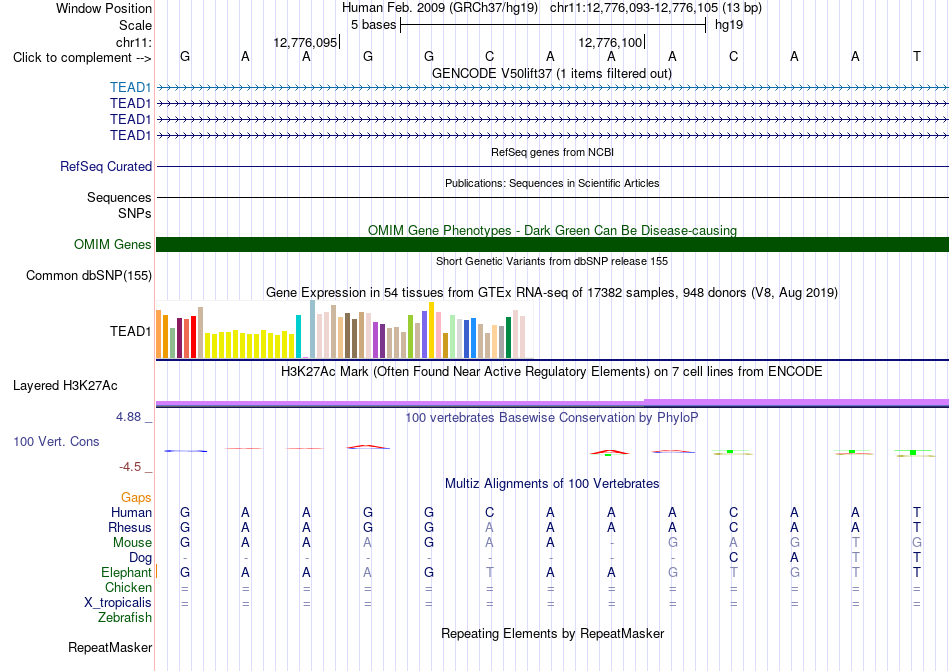Click the orange Gaps label
This screenshot has width=950, height=671.
pos(136,498)
